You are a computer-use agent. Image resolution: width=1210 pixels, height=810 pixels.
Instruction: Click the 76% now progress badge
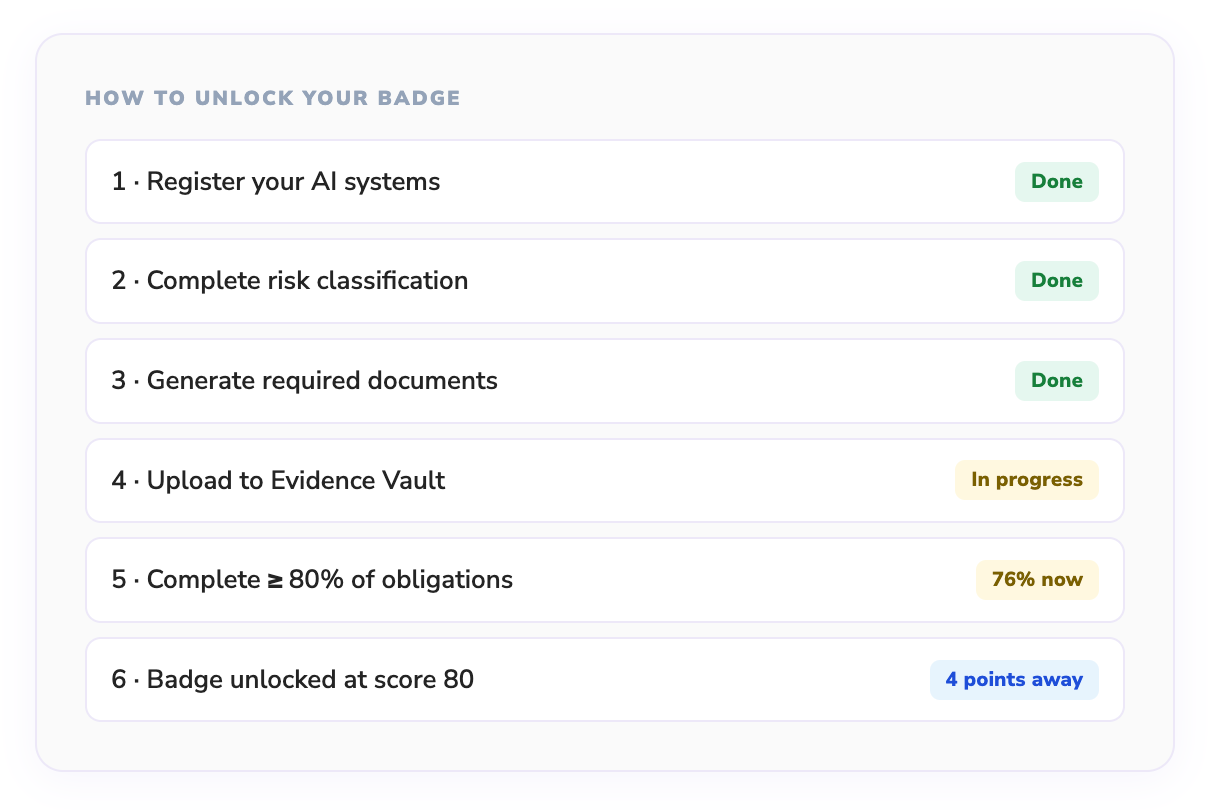click(x=1036, y=580)
